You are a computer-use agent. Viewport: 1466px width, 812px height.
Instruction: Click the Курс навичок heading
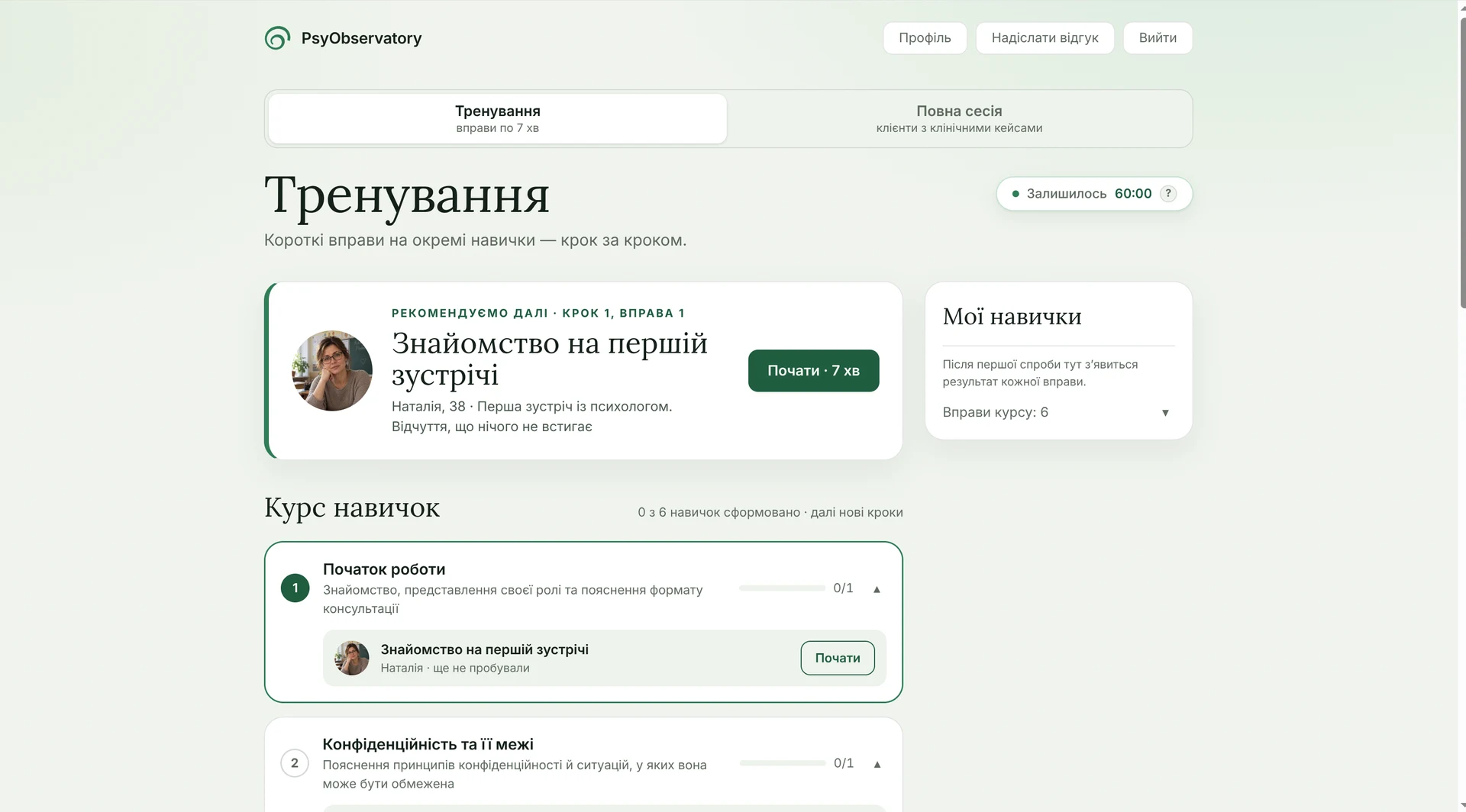coord(352,507)
